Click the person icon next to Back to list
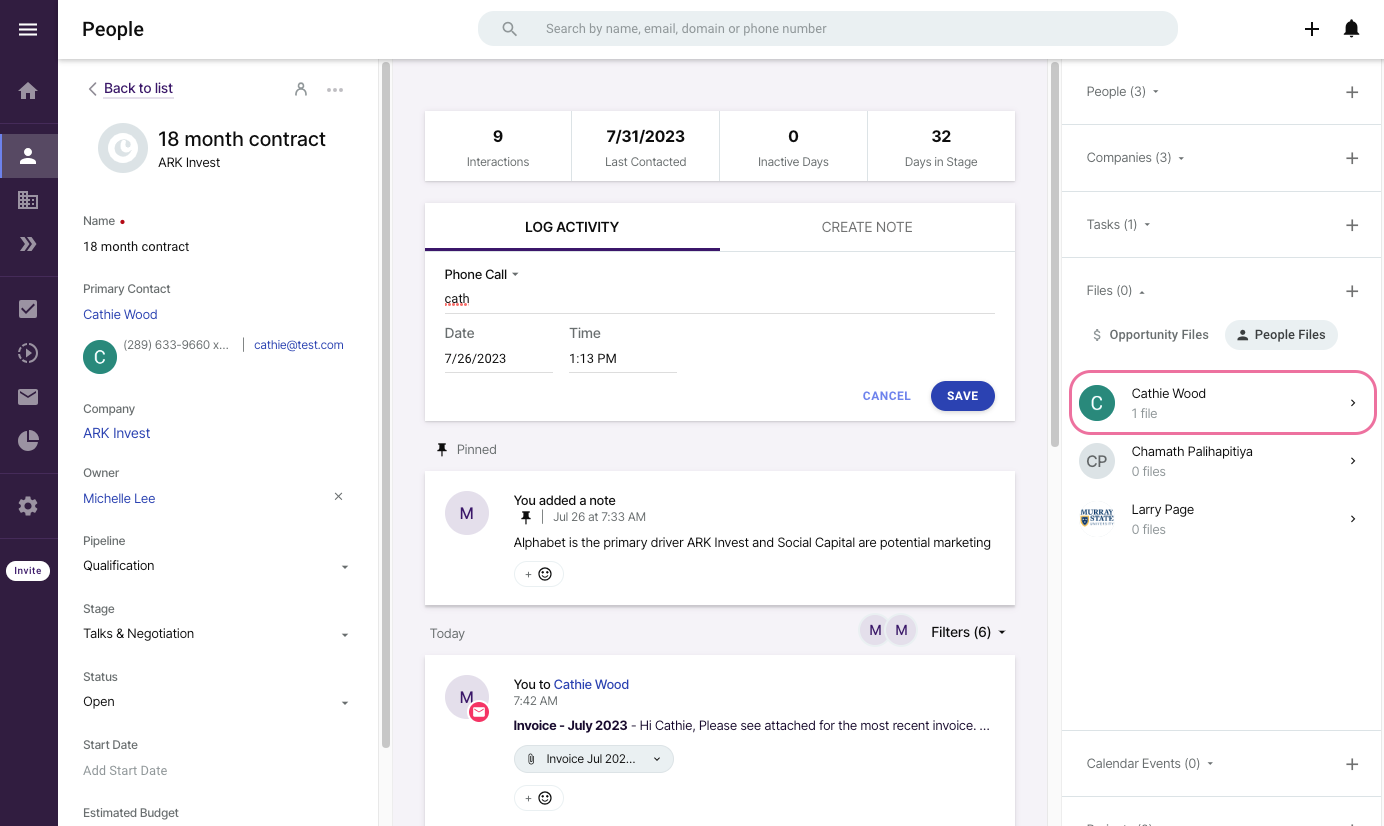The width and height of the screenshot is (1384, 826). [x=301, y=89]
